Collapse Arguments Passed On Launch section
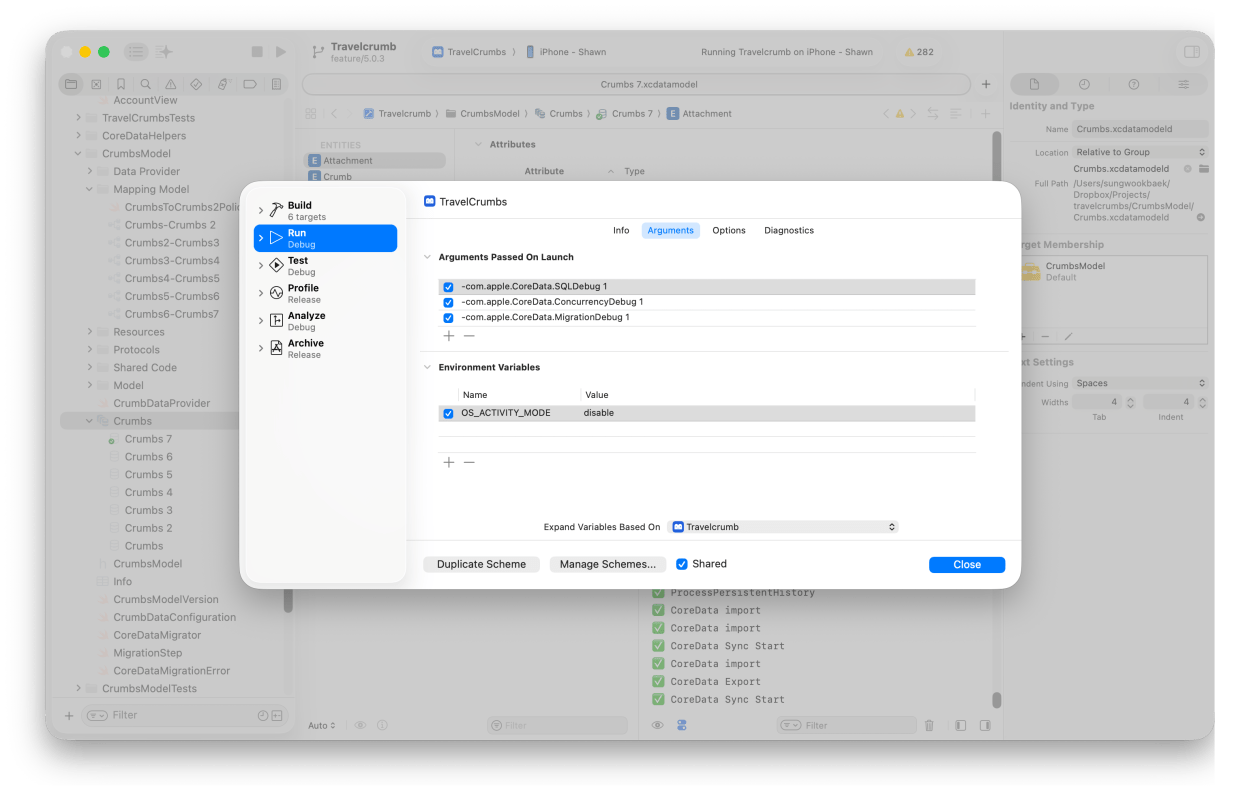This screenshot has width=1260, height=800. 427,258
